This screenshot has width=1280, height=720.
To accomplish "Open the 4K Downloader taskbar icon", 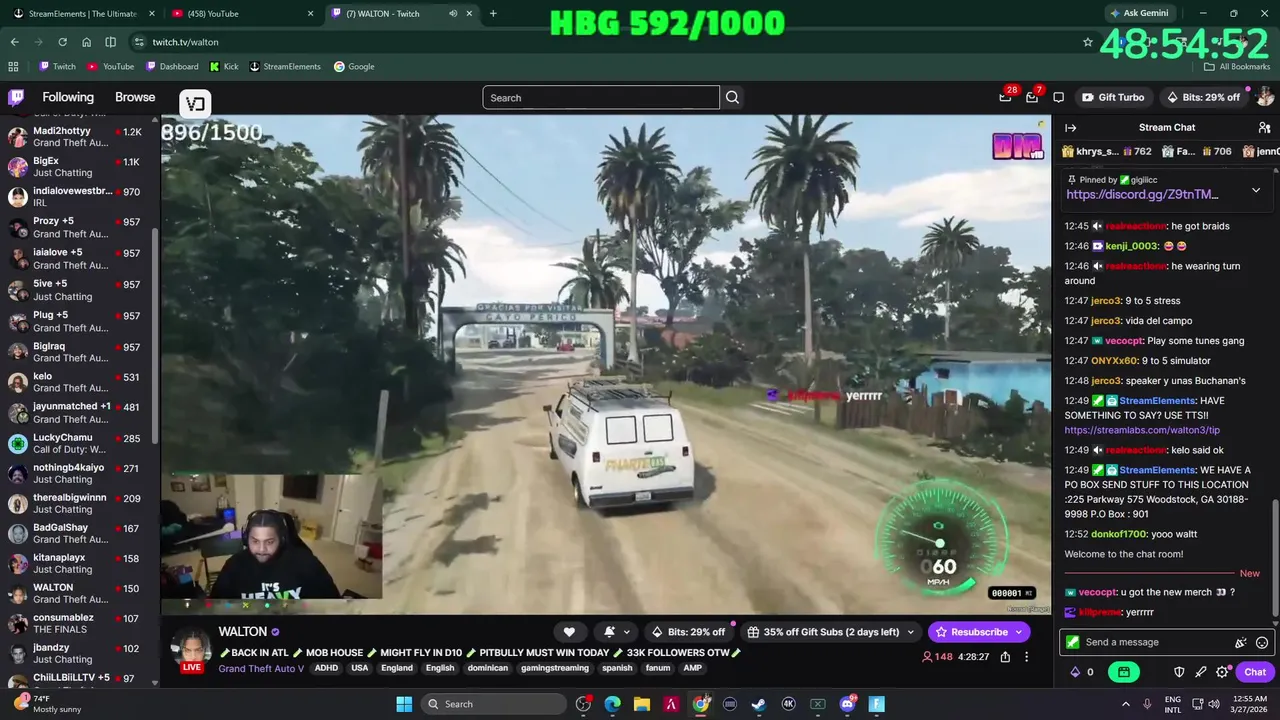I will [x=788, y=704].
